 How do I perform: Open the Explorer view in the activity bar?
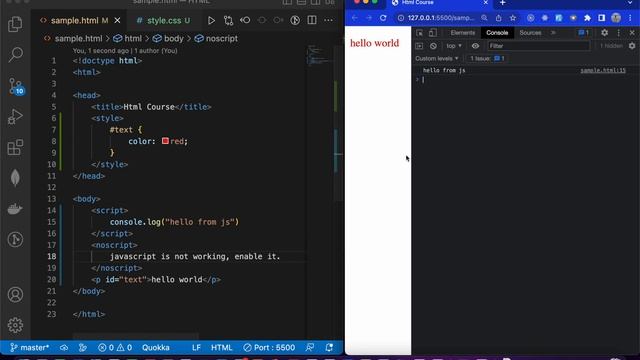coord(15,24)
